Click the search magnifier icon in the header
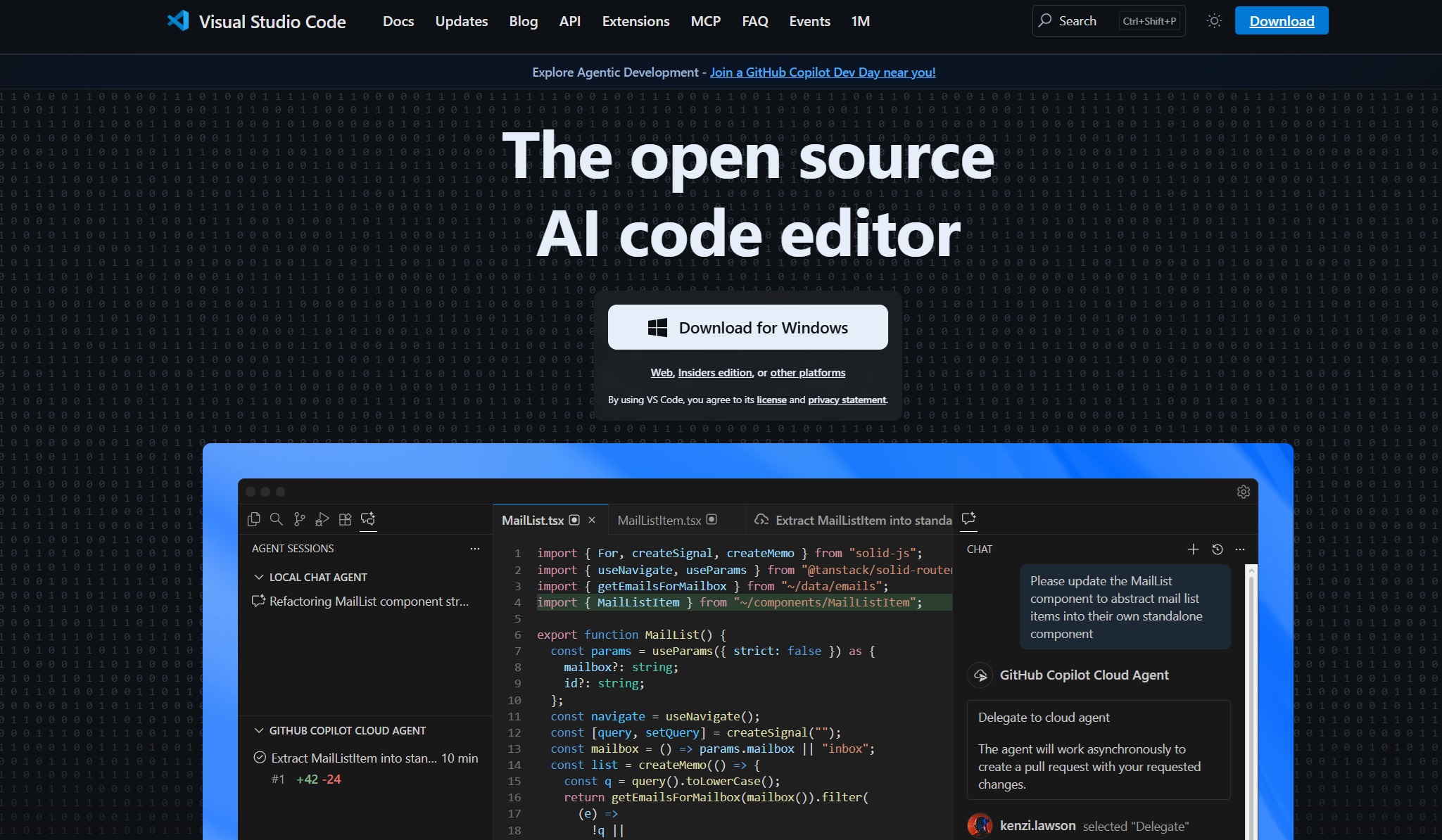1442x840 pixels. (1045, 20)
